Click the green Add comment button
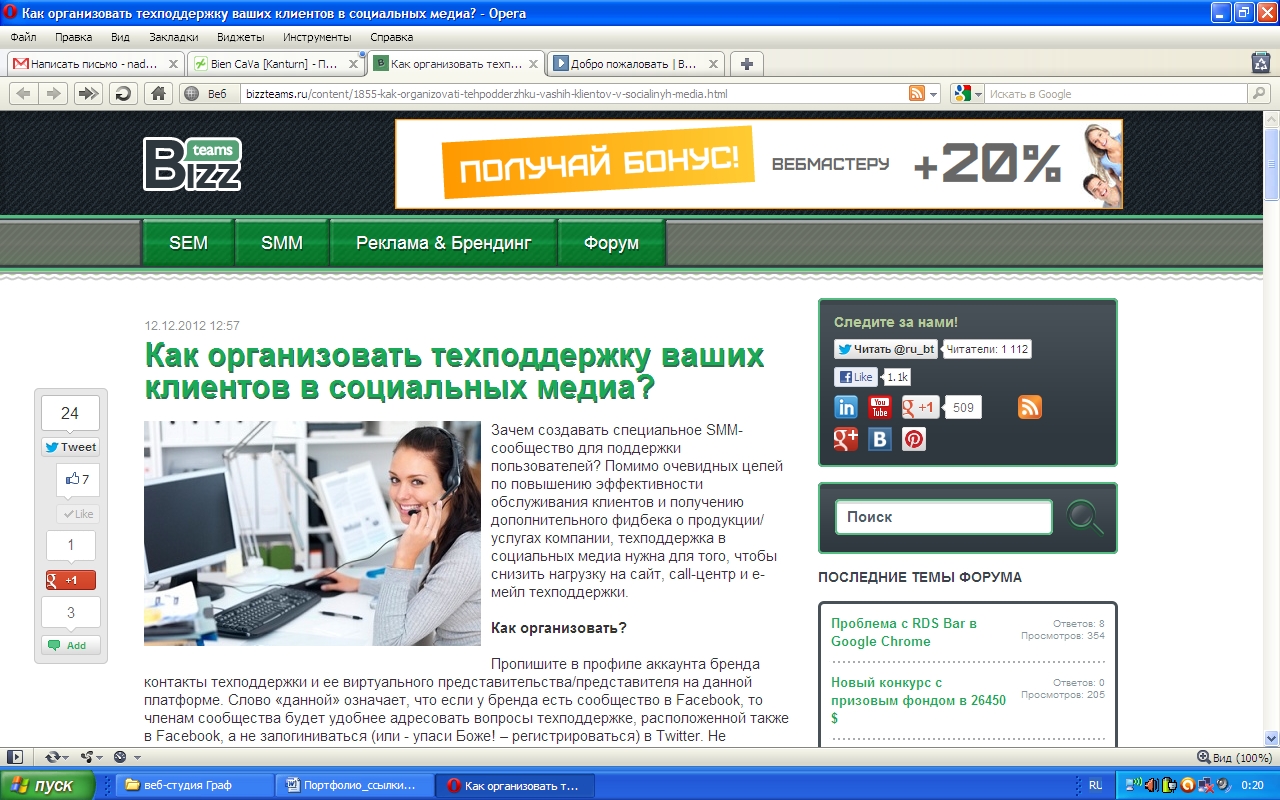The image size is (1280, 800). tap(70, 645)
